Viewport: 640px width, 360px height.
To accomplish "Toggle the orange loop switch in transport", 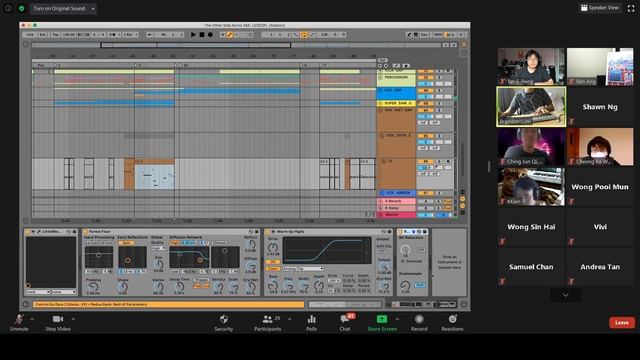I will coord(304,35).
